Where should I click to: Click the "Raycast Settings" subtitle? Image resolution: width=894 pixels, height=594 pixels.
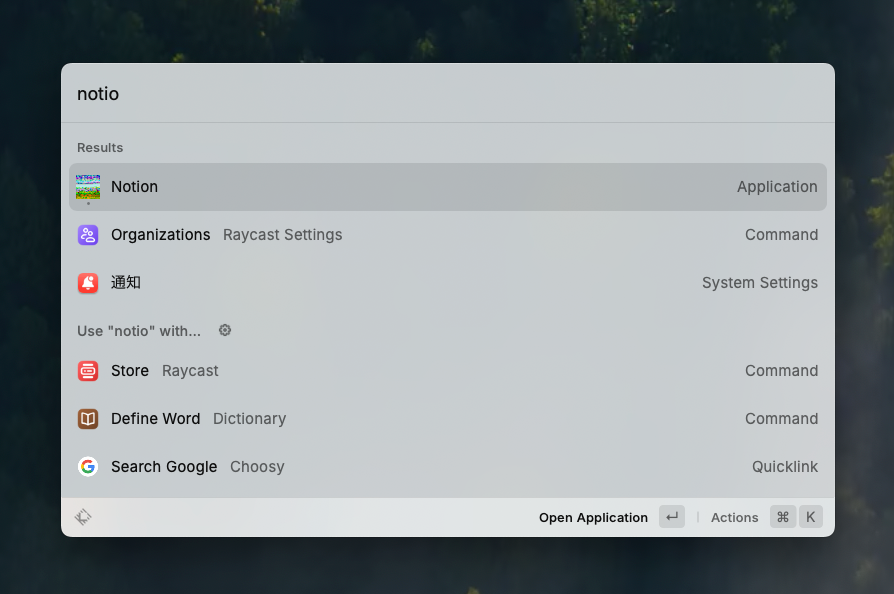[282, 235]
